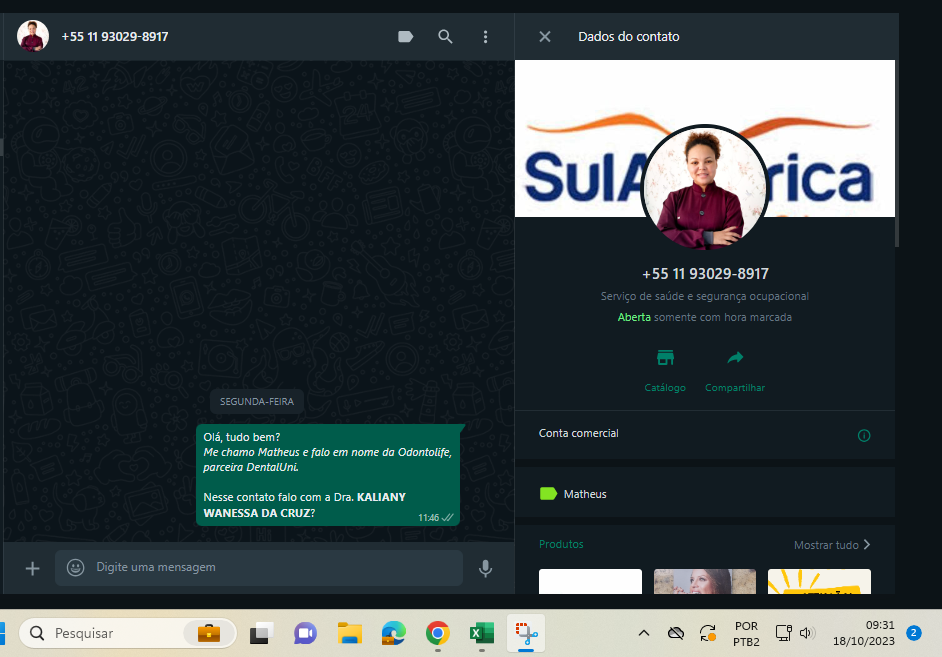Click Serviço de saúde e segurança category
942x657 pixels.
[x=705, y=296]
